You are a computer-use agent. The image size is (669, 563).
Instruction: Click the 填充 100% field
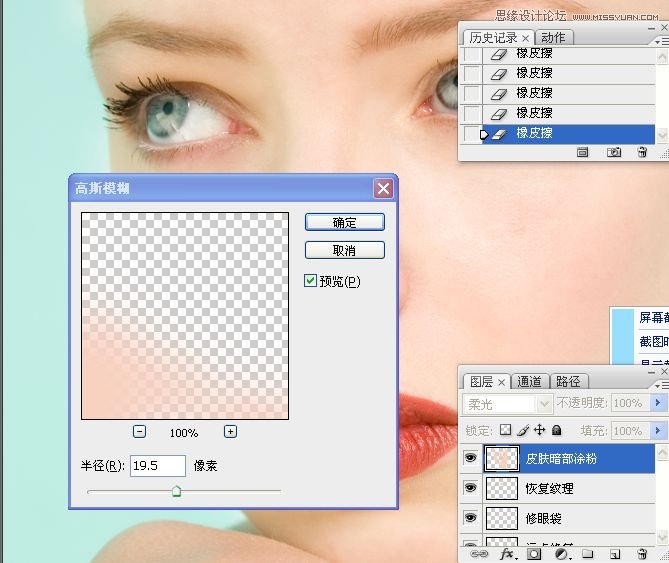631,431
